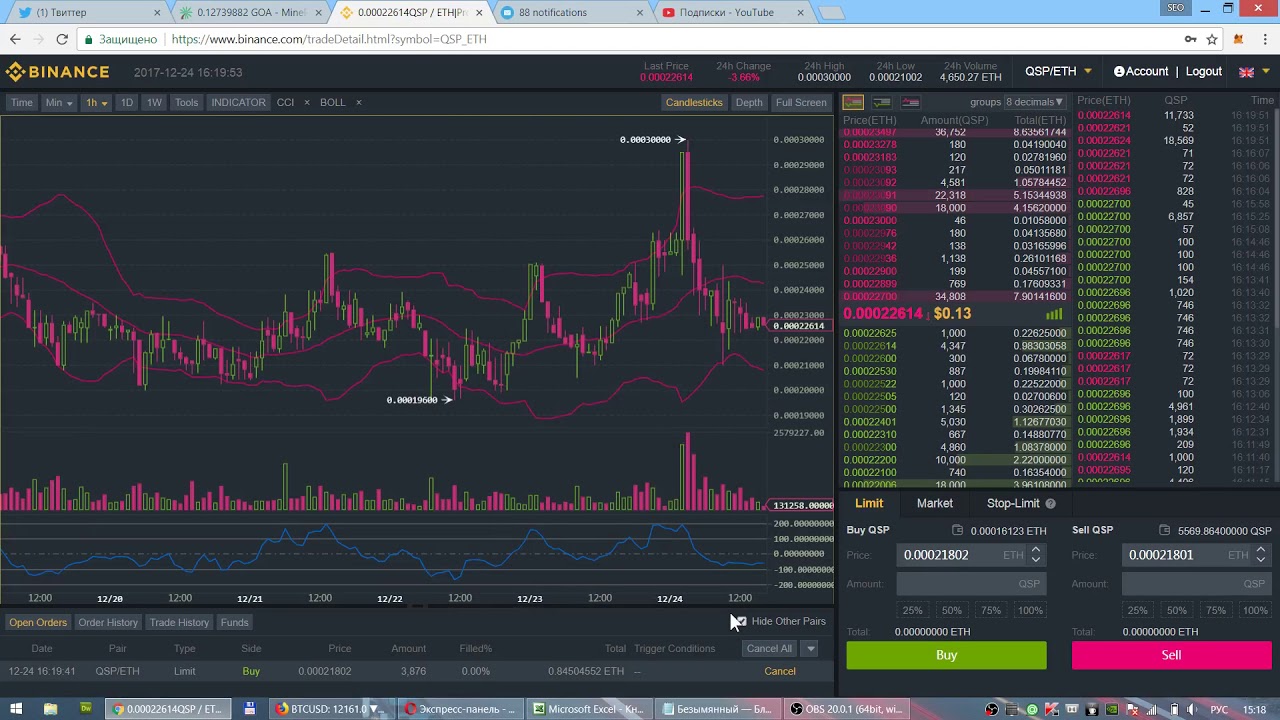Switch to the Limit order tab
This screenshot has width=1280, height=720.
click(x=869, y=504)
